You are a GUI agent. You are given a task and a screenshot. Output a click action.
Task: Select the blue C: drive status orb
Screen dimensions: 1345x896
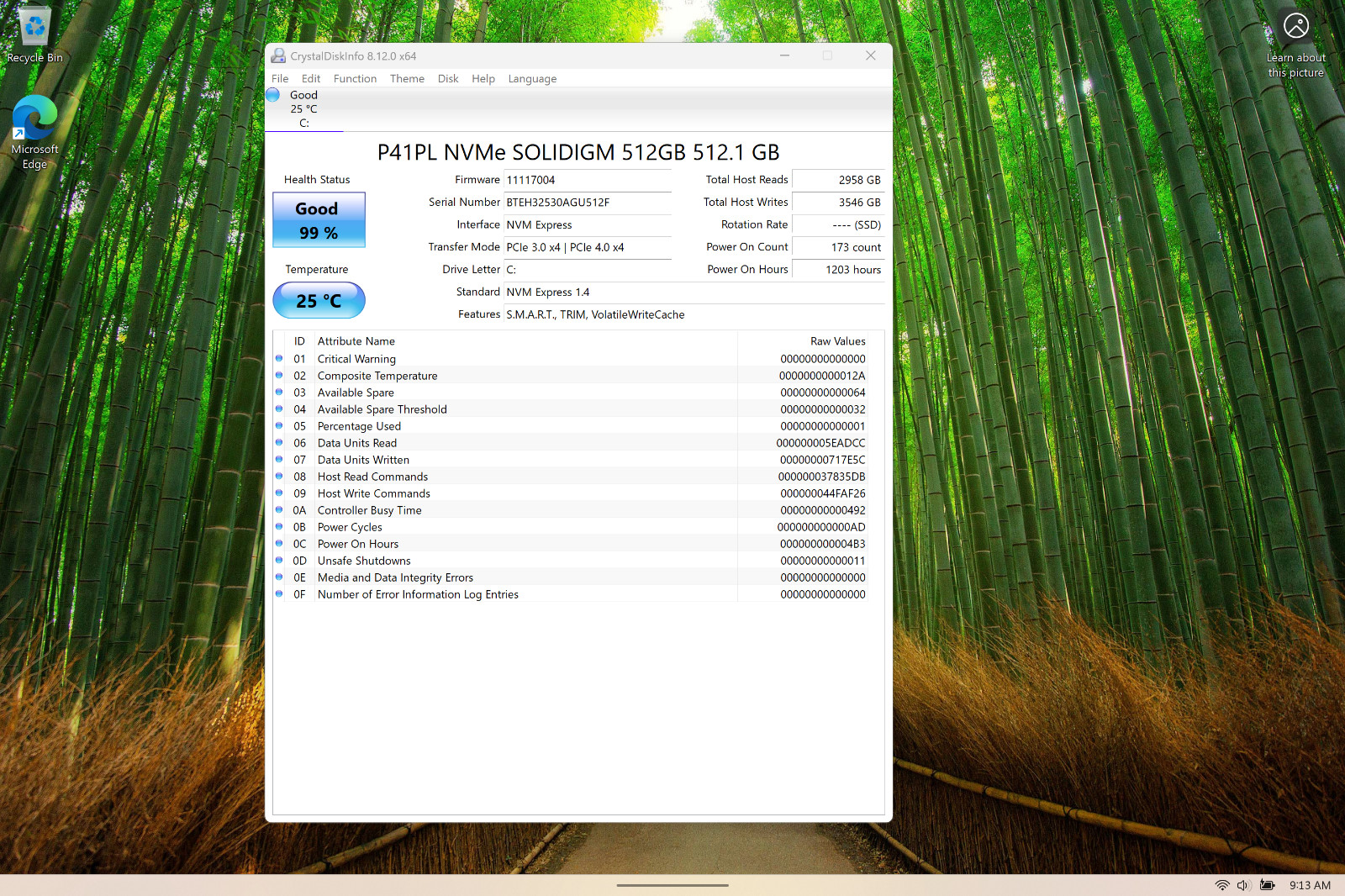tap(272, 95)
